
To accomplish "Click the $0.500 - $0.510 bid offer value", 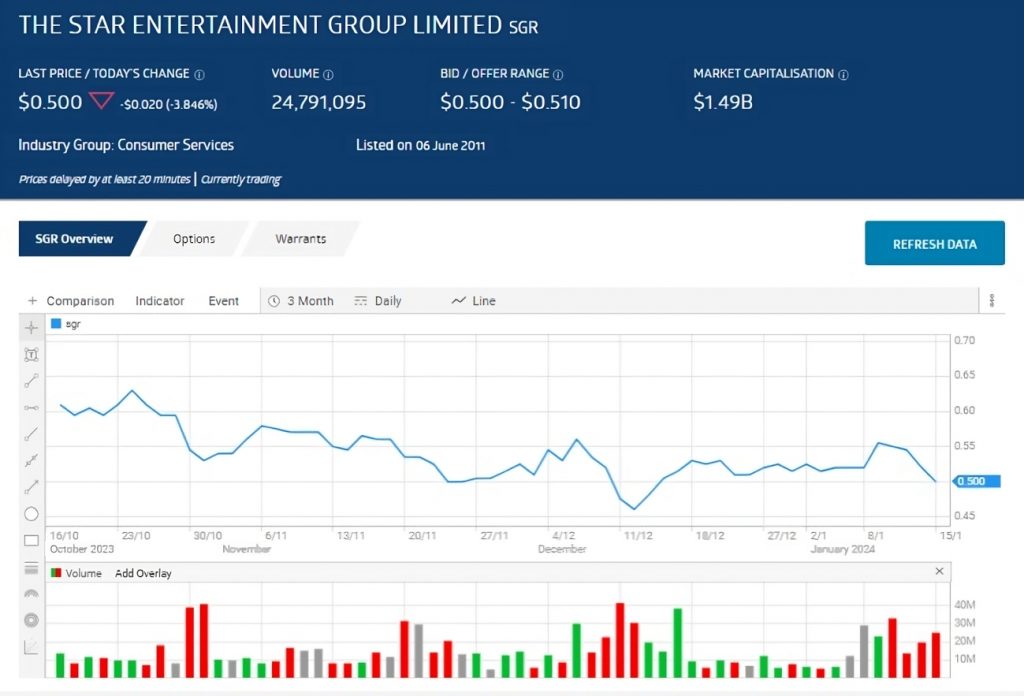I will tap(510, 102).
